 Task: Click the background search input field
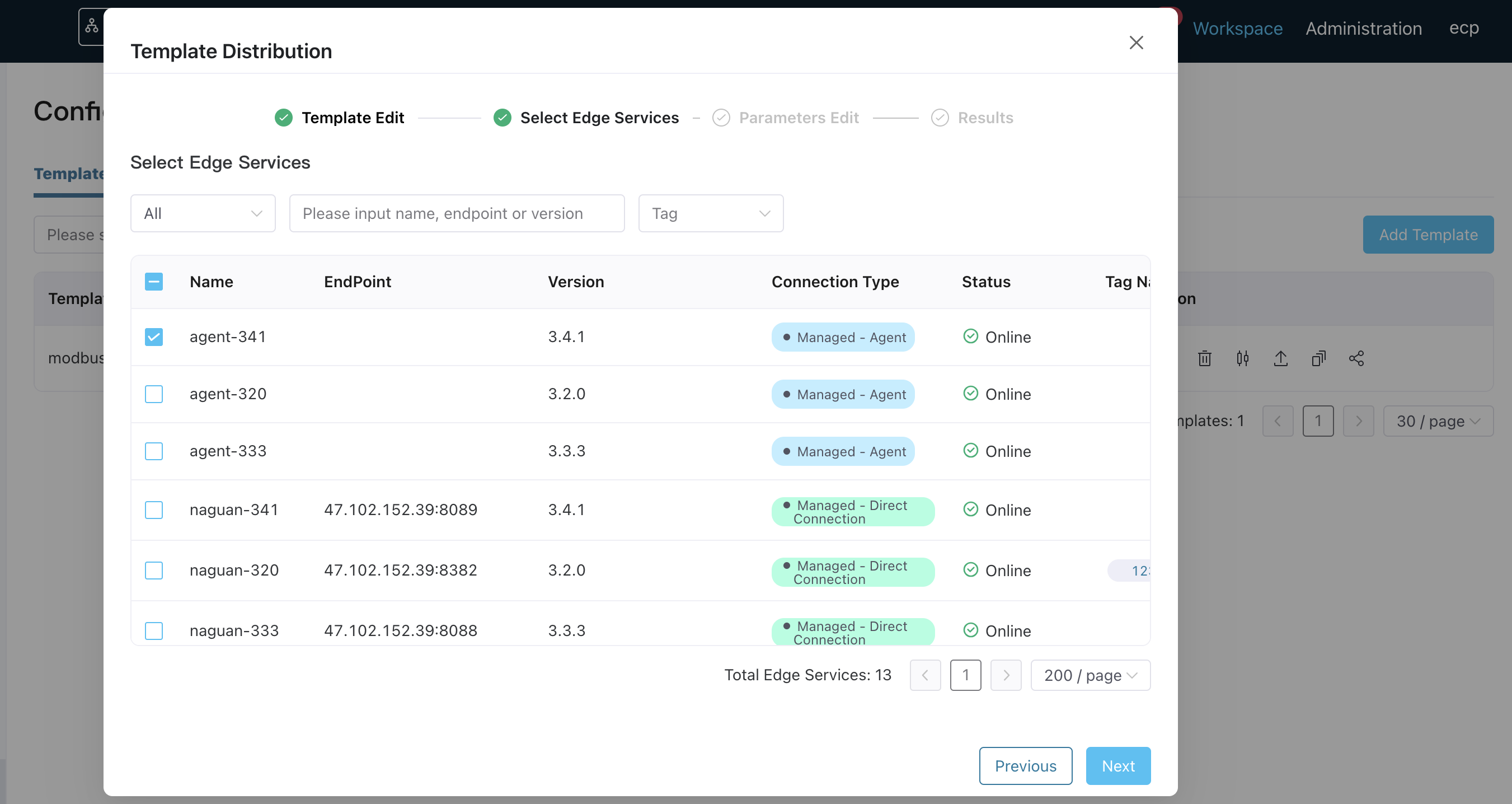(x=69, y=235)
